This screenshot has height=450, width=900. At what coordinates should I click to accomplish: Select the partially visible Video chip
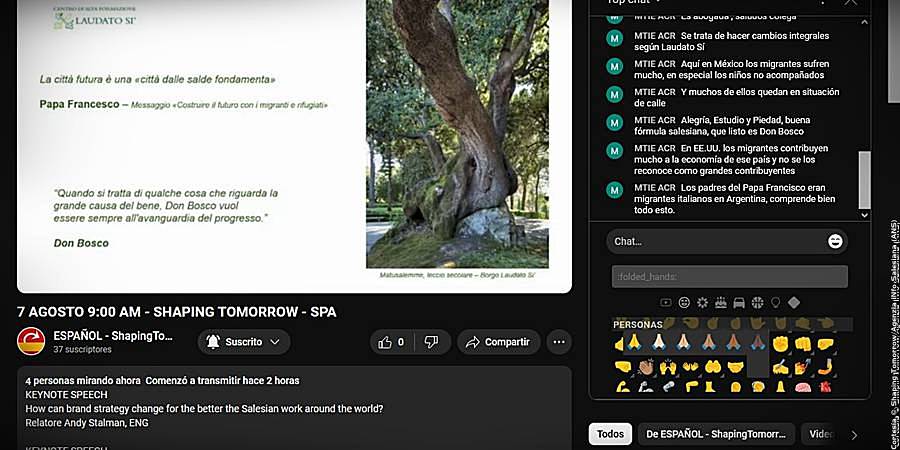pyautogui.click(x=821, y=434)
